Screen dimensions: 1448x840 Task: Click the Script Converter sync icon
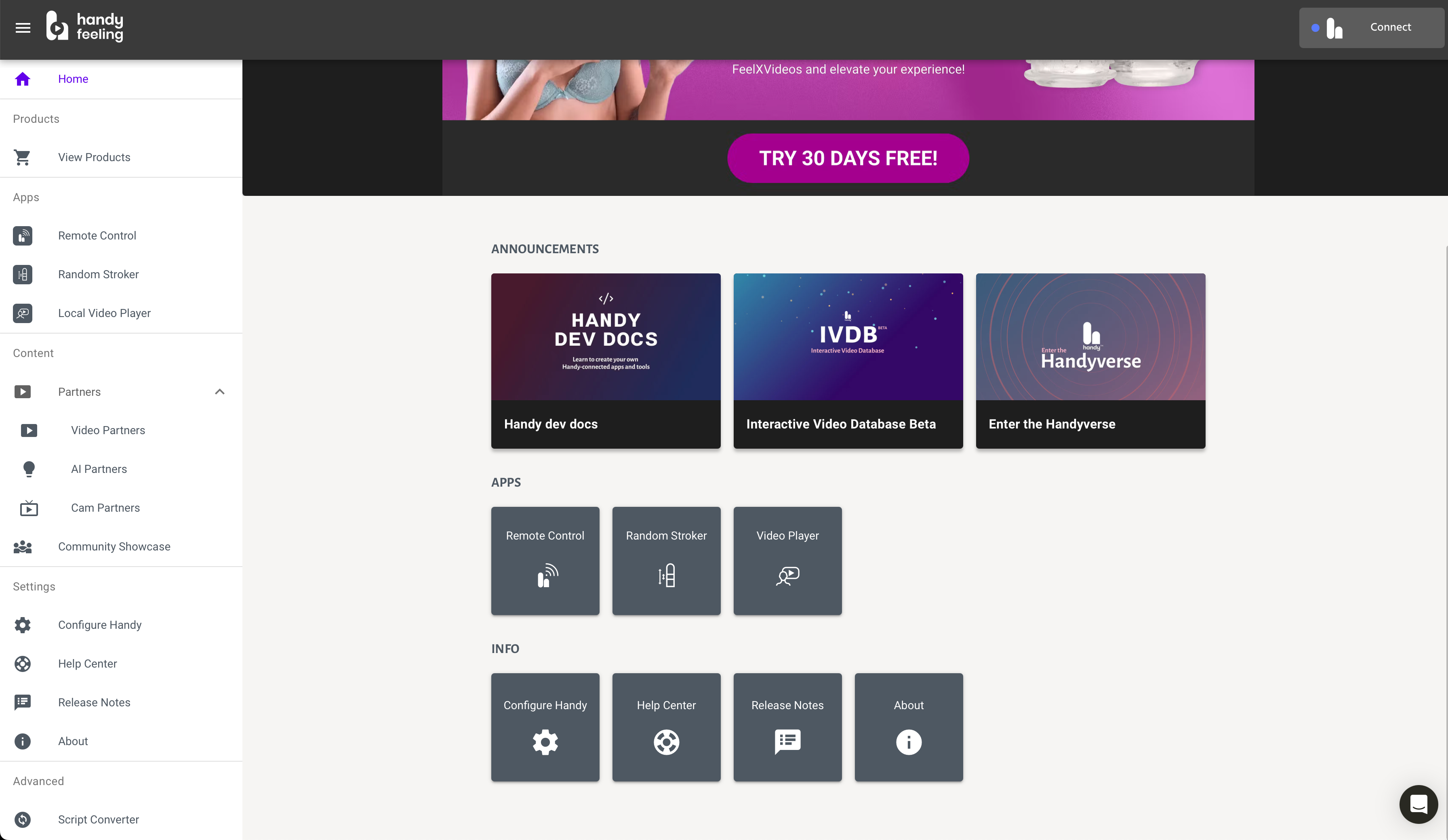22,820
